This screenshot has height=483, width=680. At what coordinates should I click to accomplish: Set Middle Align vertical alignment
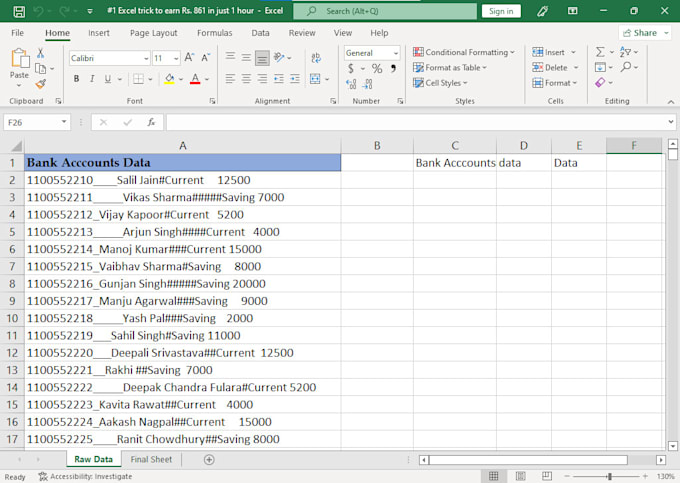(x=246, y=57)
